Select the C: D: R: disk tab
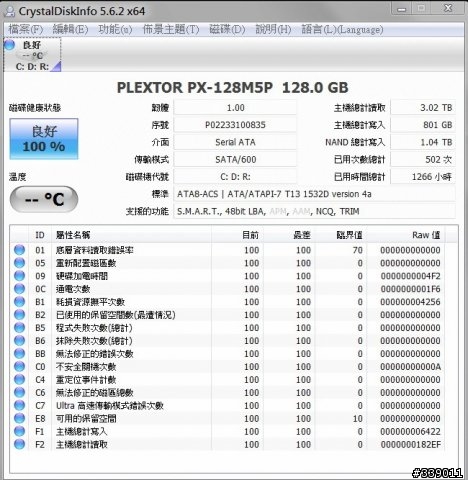This screenshot has height=481, width=468. [x=32, y=55]
